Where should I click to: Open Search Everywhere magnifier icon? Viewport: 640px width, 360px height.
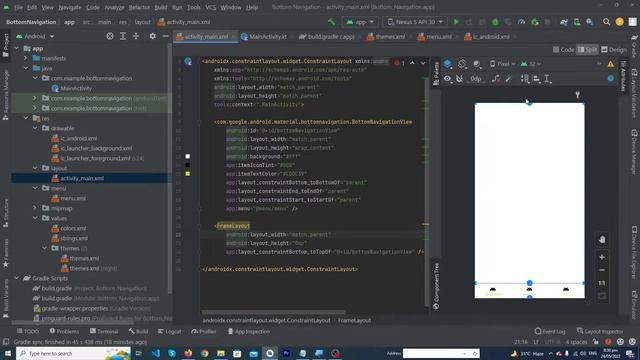(x=607, y=22)
